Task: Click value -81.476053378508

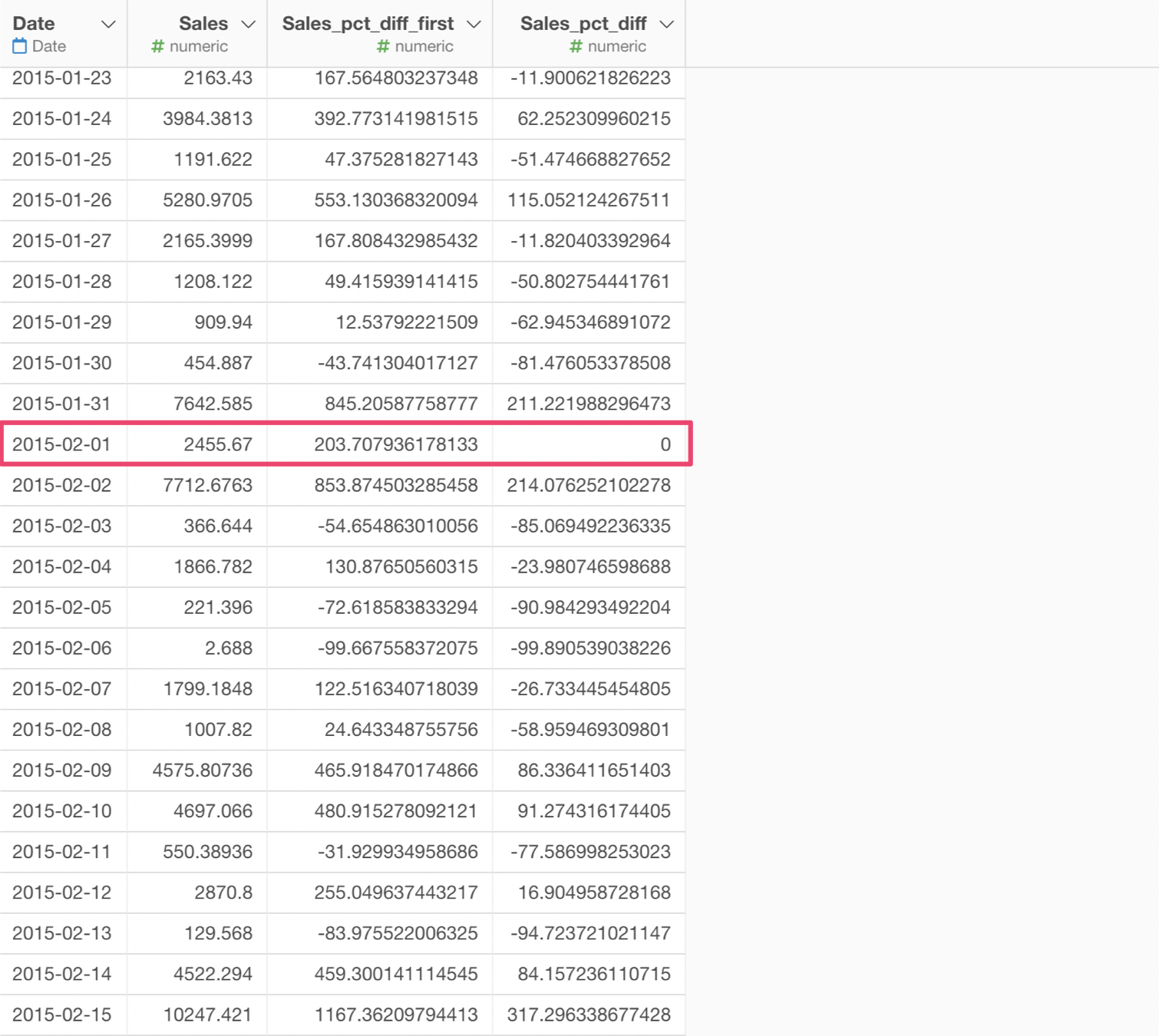Action: click(x=590, y=363)
